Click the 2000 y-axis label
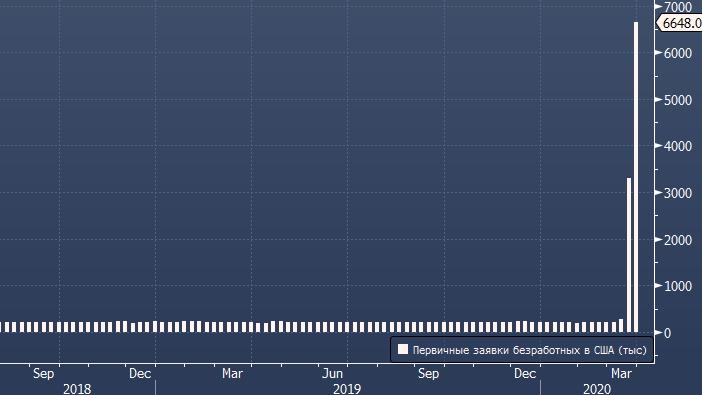This screenshot has width=702, height=395. point(678,240)
